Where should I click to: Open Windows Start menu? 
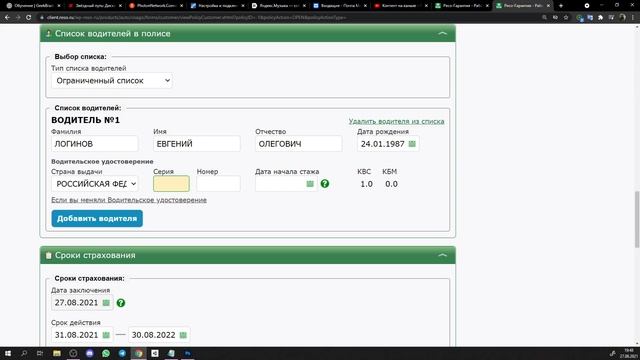(x=8, y=353)
